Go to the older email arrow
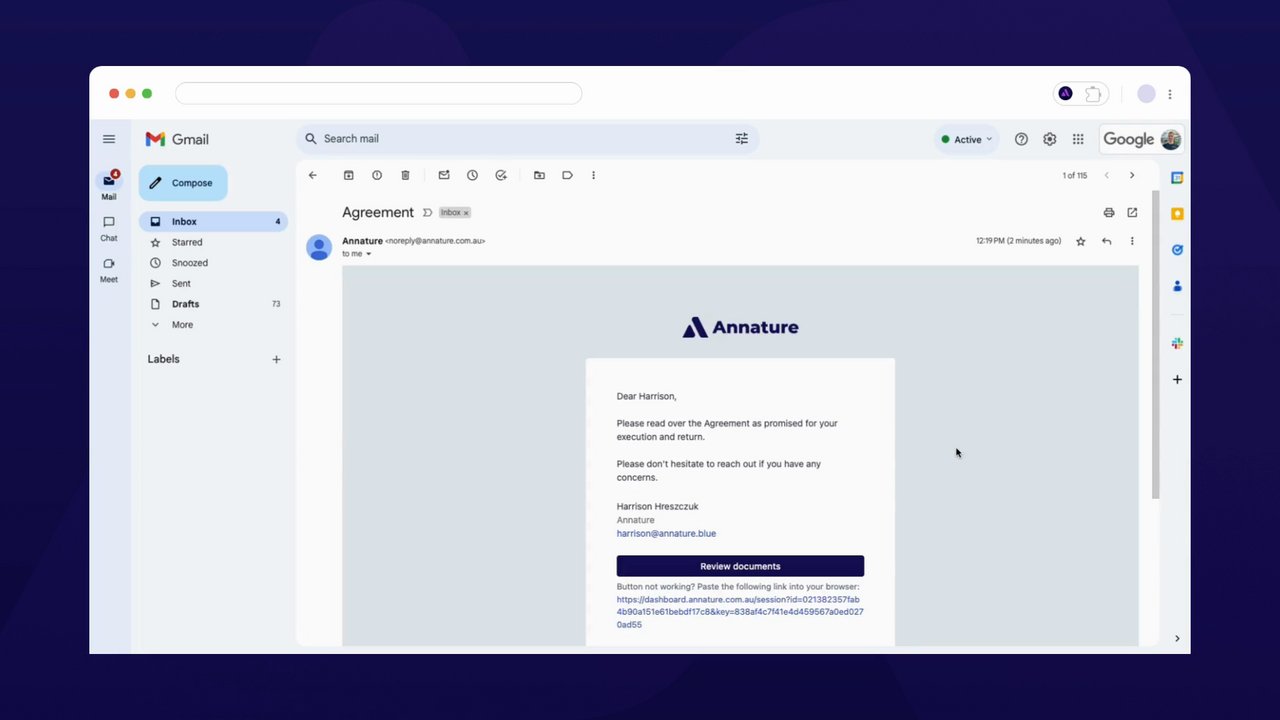This screenshot has height=720, width=1280. [1132, 175]
